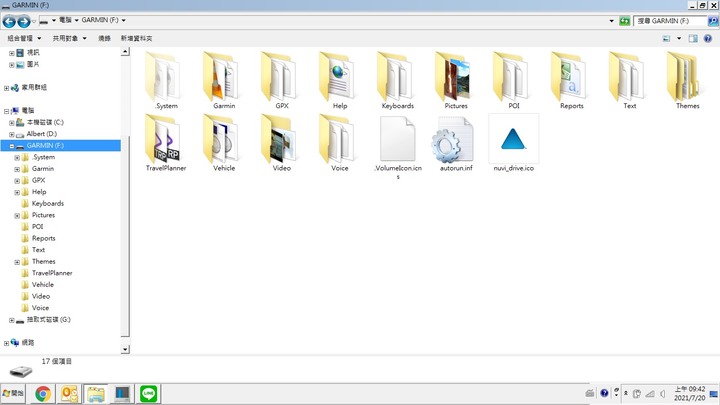
Task: Open Outlook from the taskbar
Action: [x=69, y=394]
